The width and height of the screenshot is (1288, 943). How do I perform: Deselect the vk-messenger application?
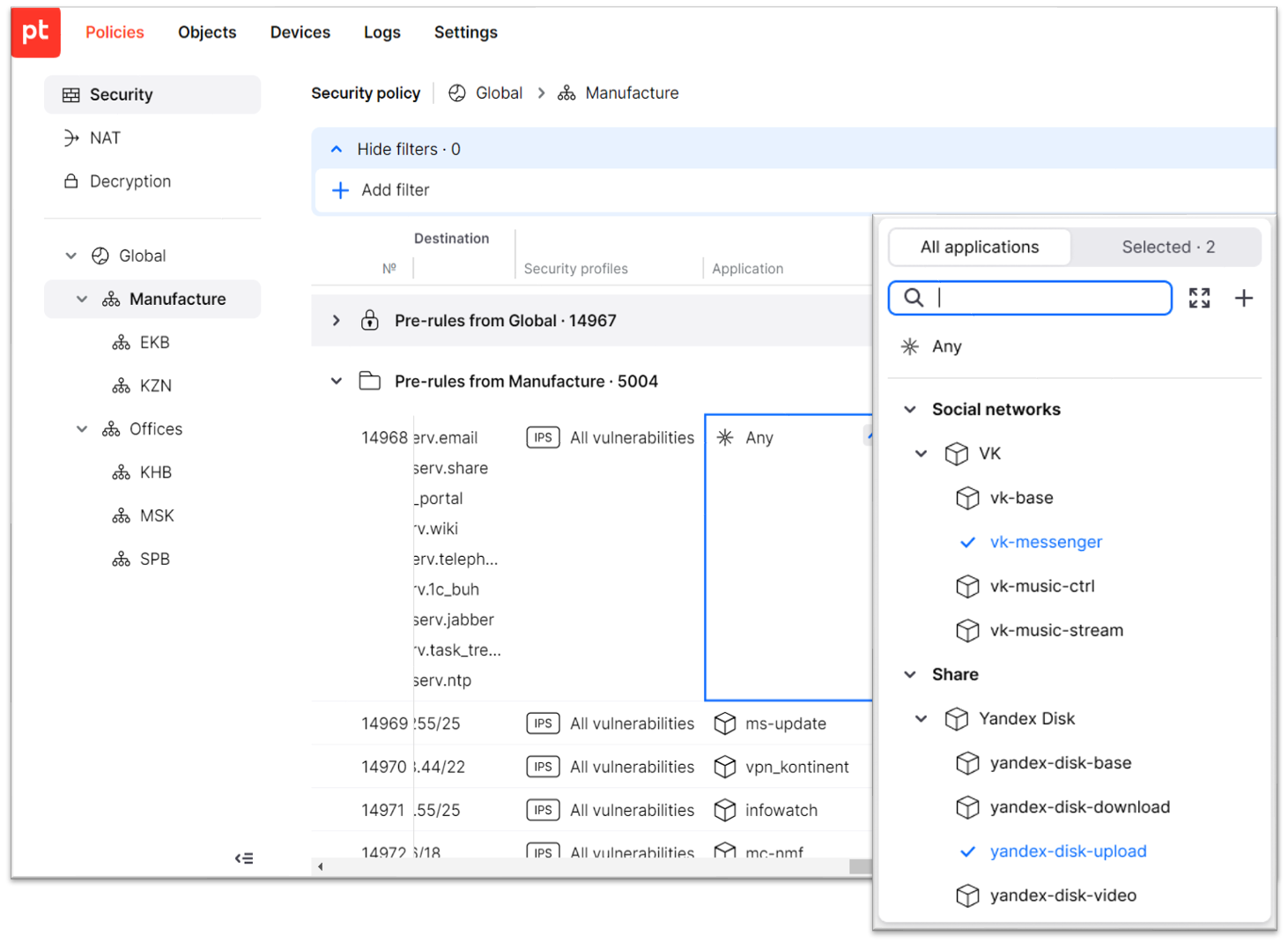(1045, 542)
